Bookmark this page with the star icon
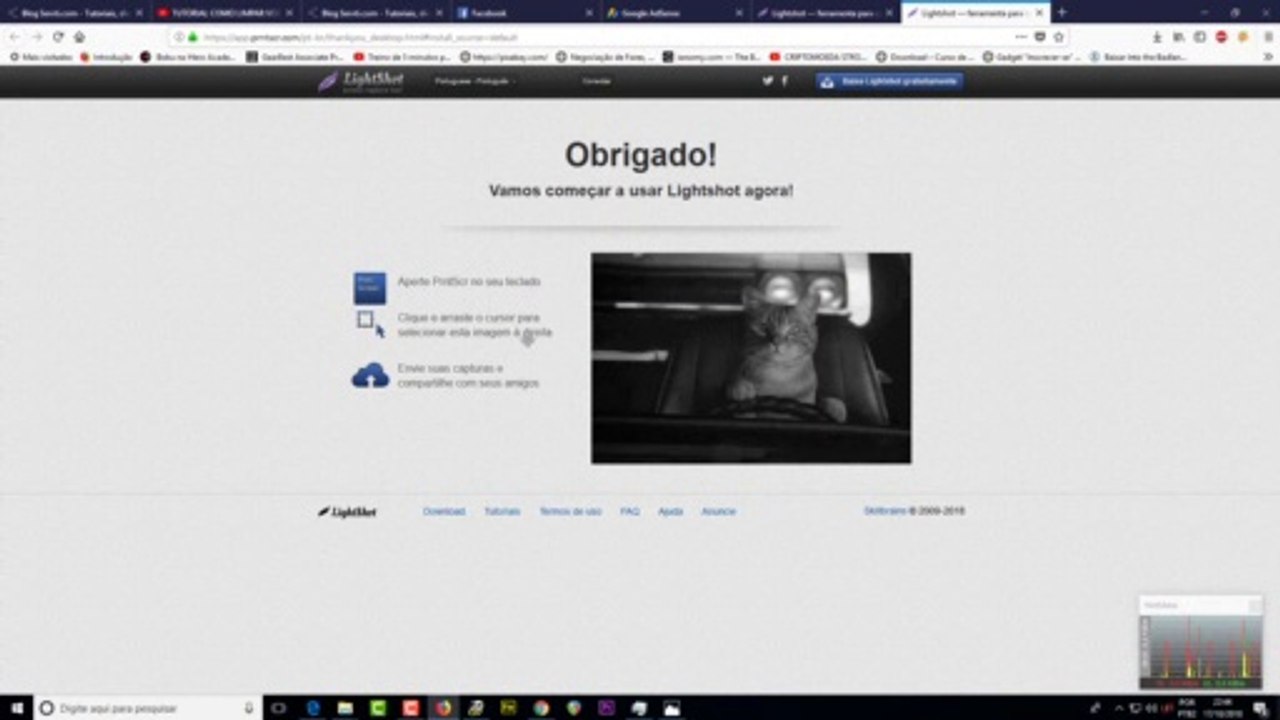The image size is (1280, 720). 1059,37
